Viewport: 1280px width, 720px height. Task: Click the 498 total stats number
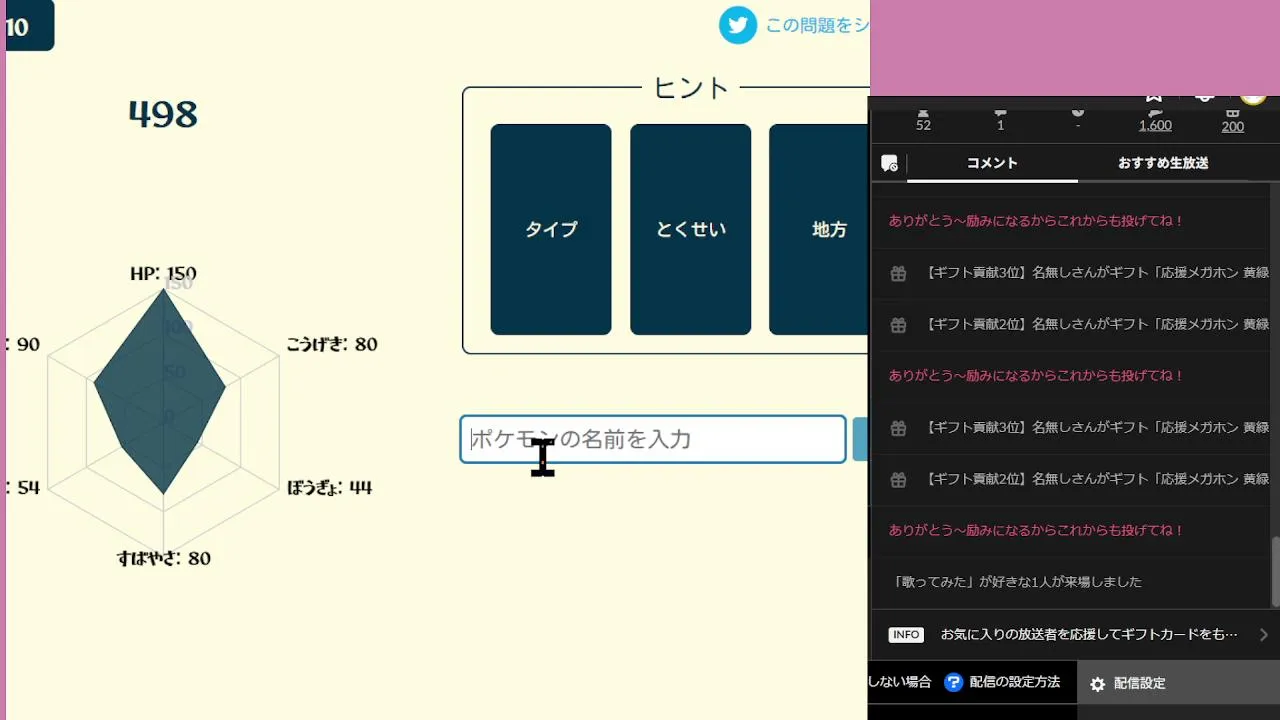(163, 115)
